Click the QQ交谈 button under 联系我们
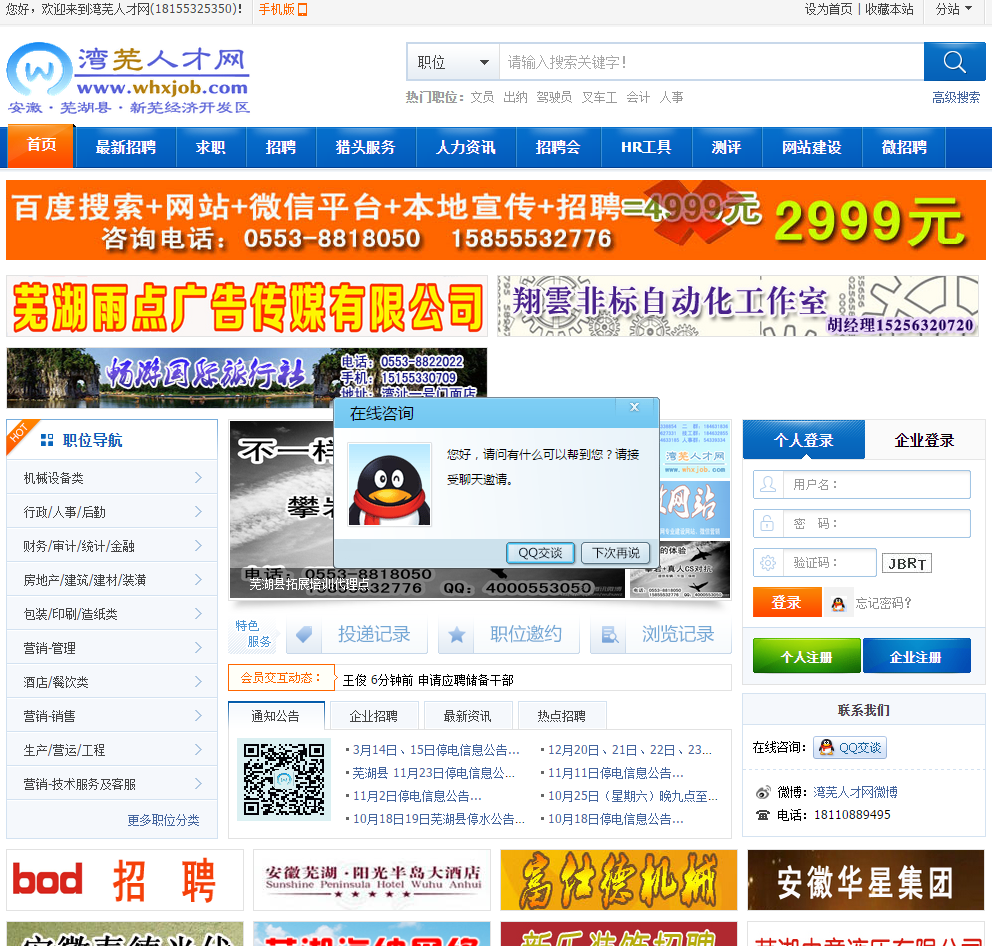Viewport: 992px width, 946px height. pyautogui.click(x=850, y=747)
